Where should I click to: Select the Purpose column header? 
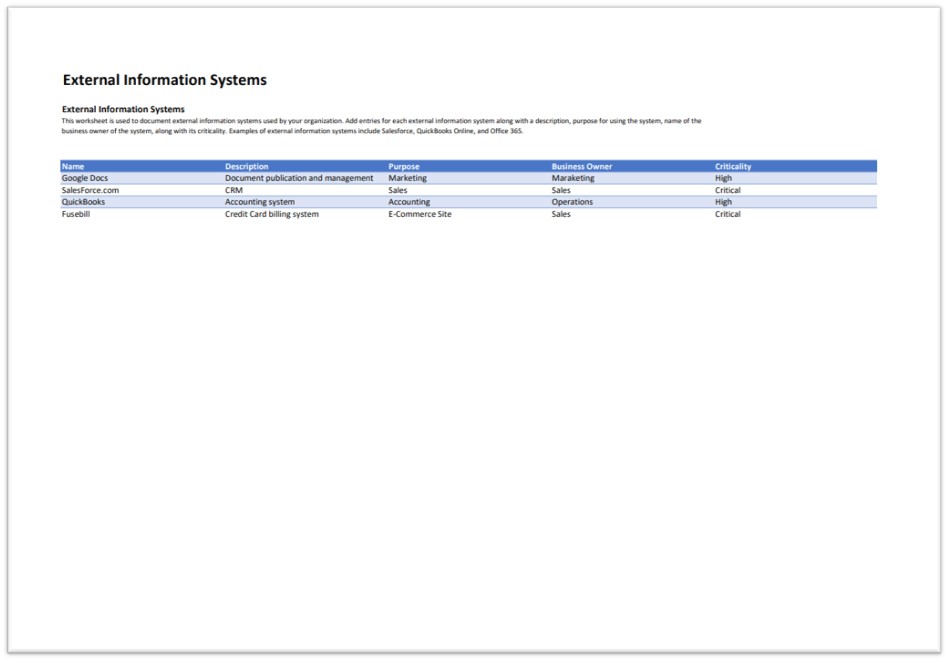click(x=404, y=166)
